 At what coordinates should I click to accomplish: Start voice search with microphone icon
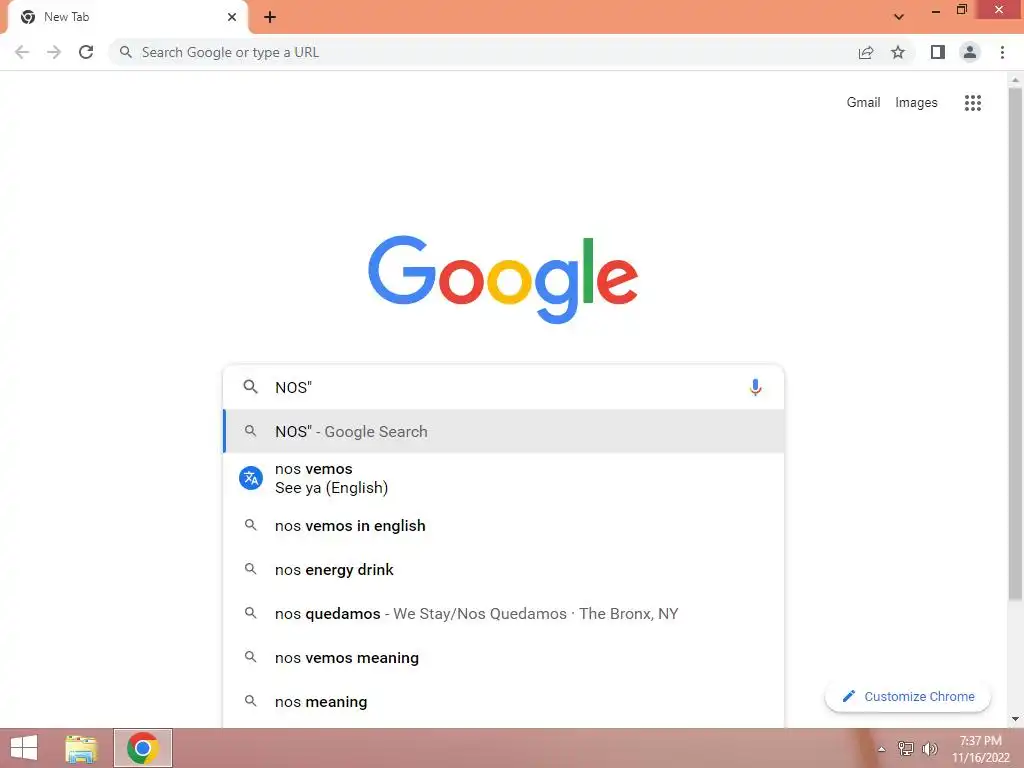coord(755,387)
